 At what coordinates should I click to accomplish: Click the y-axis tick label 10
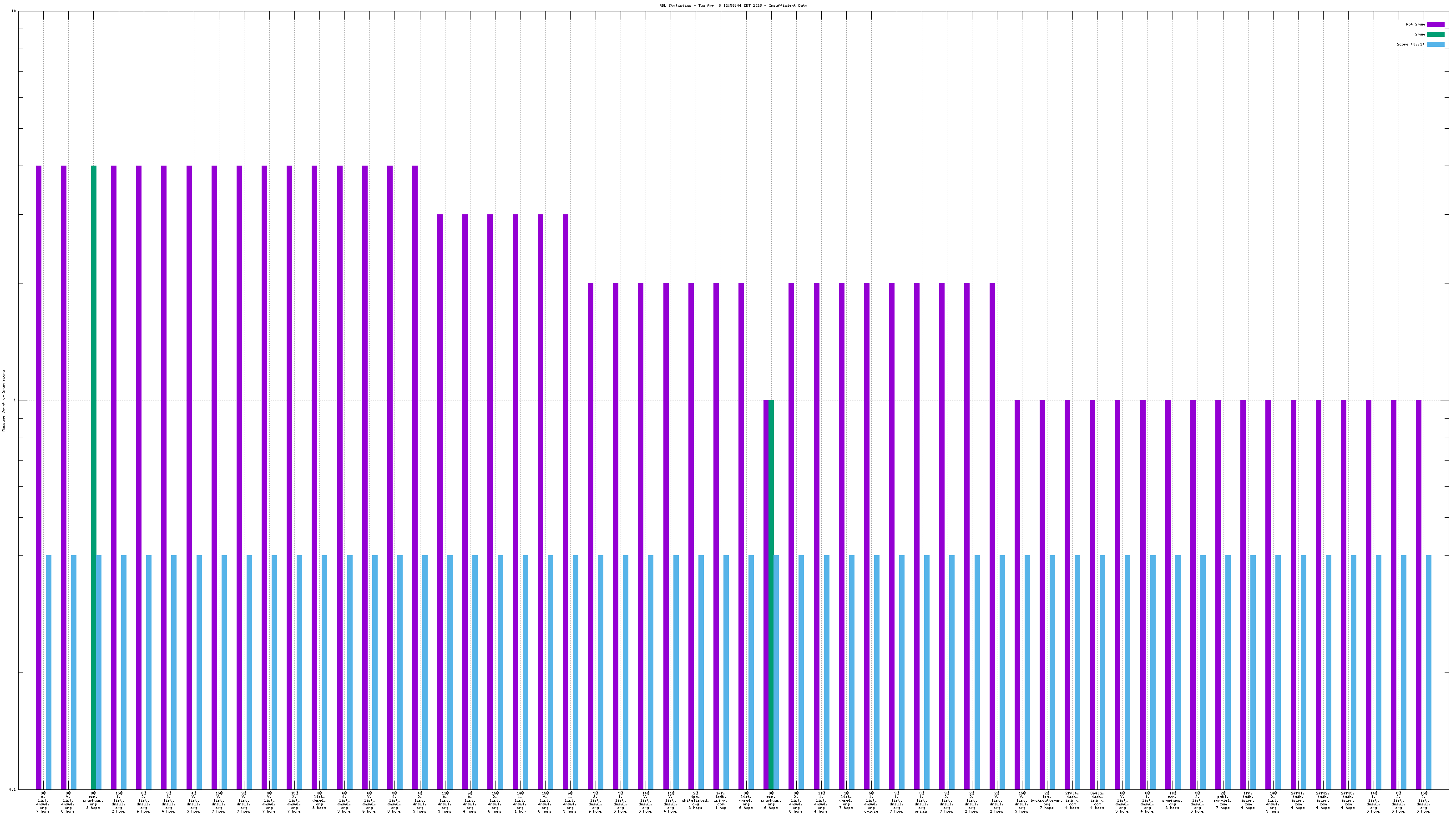[14, 11]
